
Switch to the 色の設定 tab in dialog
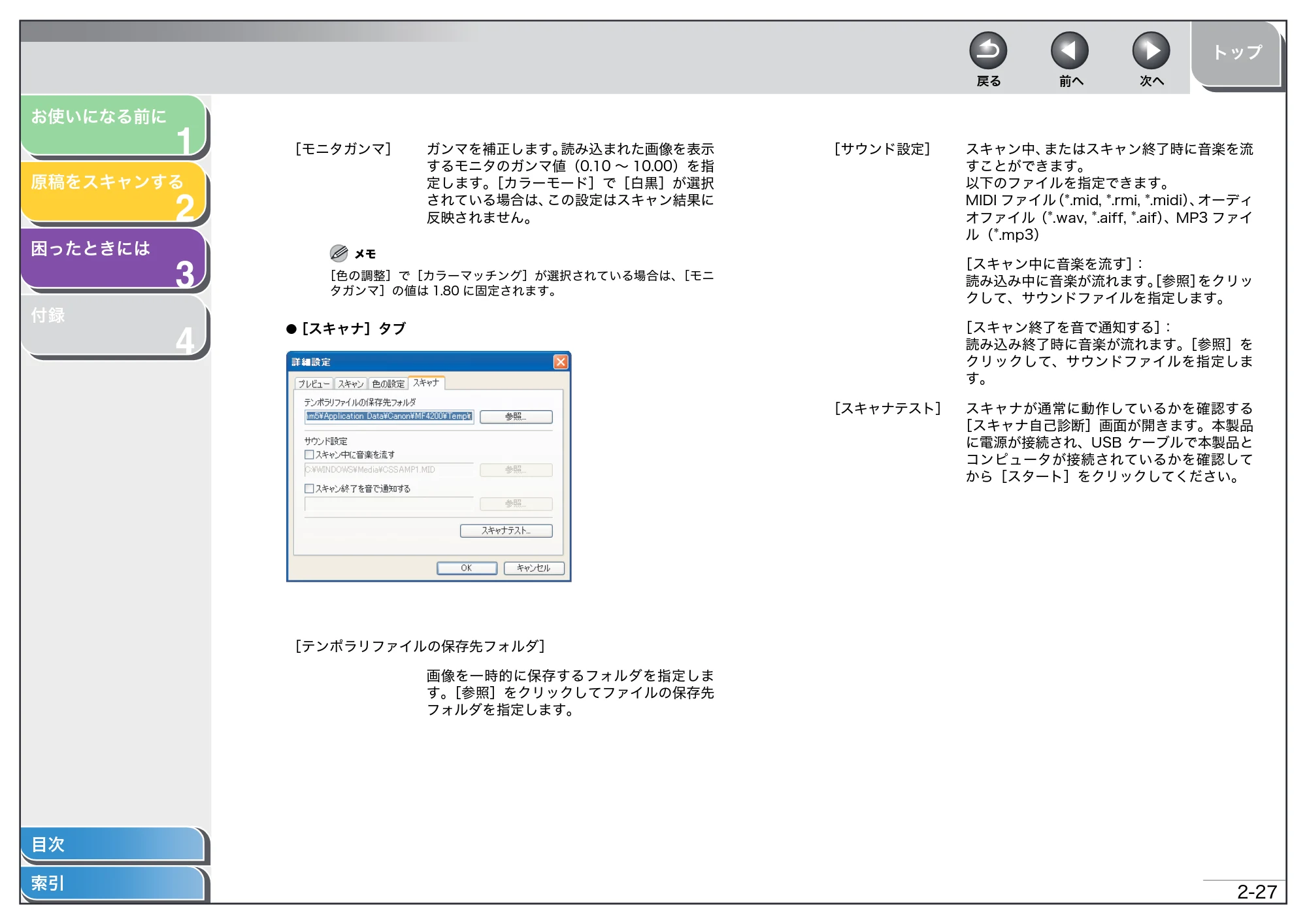click(388, 384)
